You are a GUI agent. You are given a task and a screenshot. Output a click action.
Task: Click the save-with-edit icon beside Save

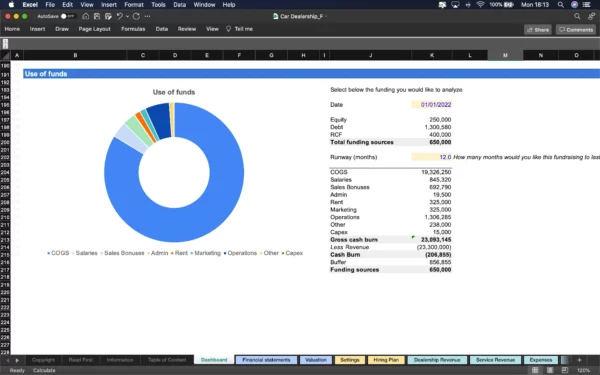pos(108,16)
